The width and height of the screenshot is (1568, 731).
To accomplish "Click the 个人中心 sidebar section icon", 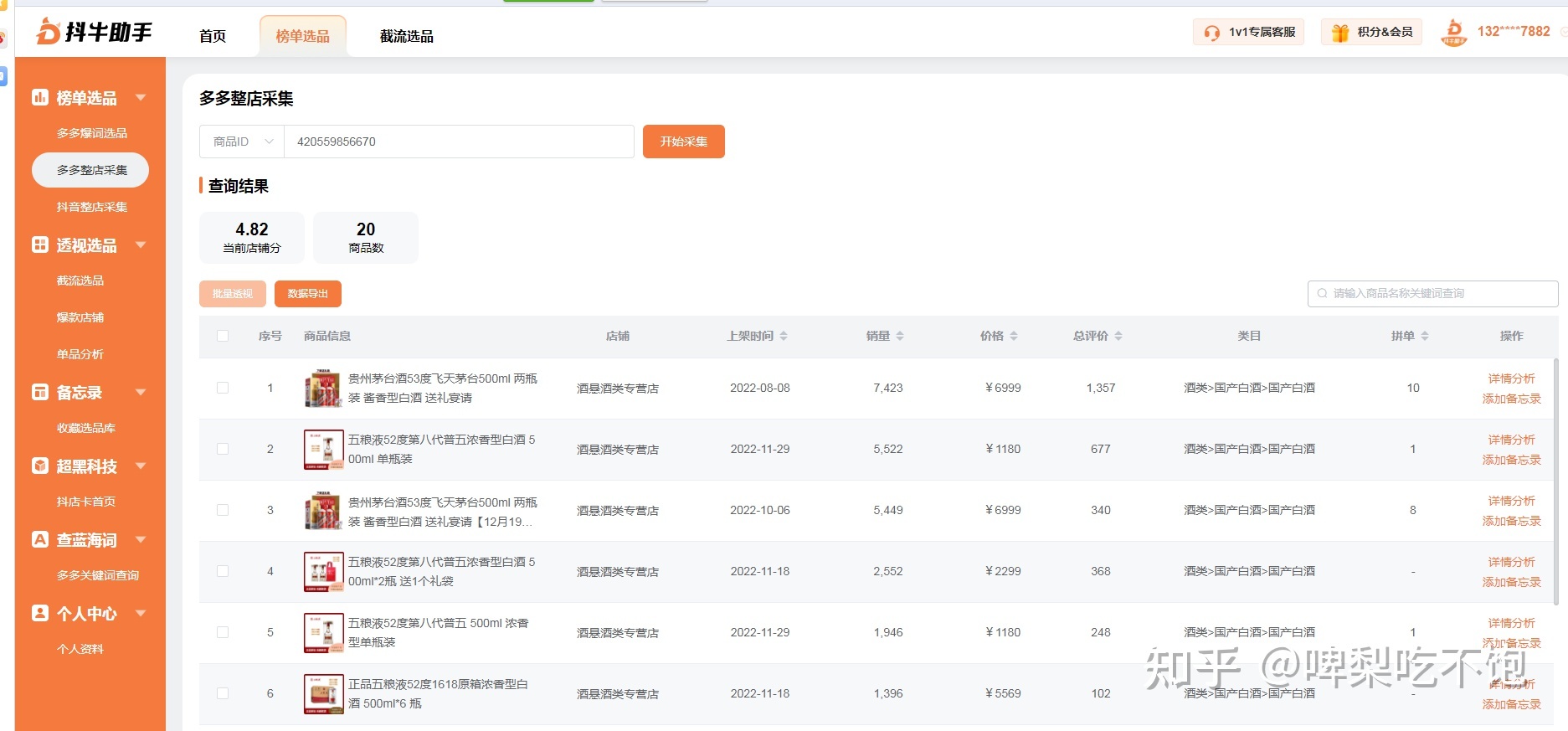I will point(40,613).
